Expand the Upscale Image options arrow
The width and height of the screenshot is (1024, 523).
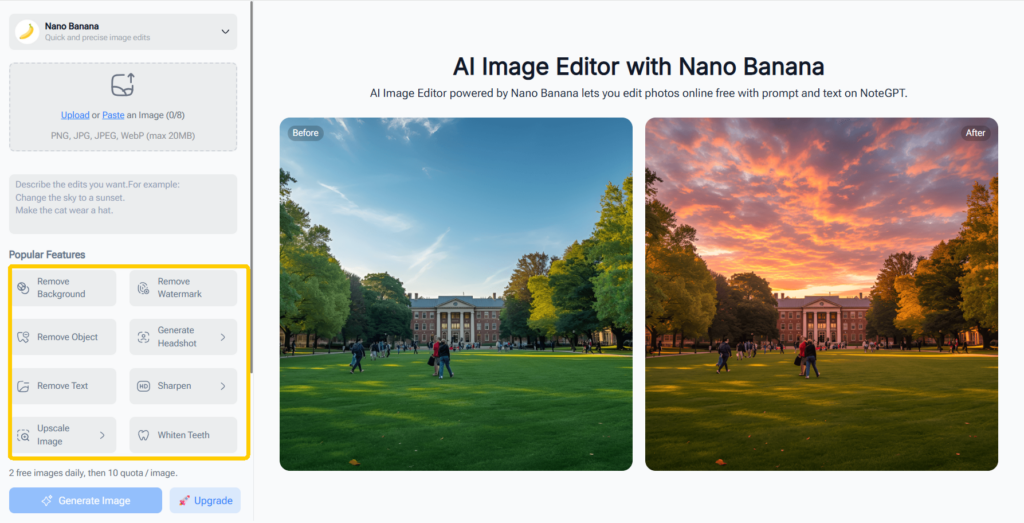102,435
